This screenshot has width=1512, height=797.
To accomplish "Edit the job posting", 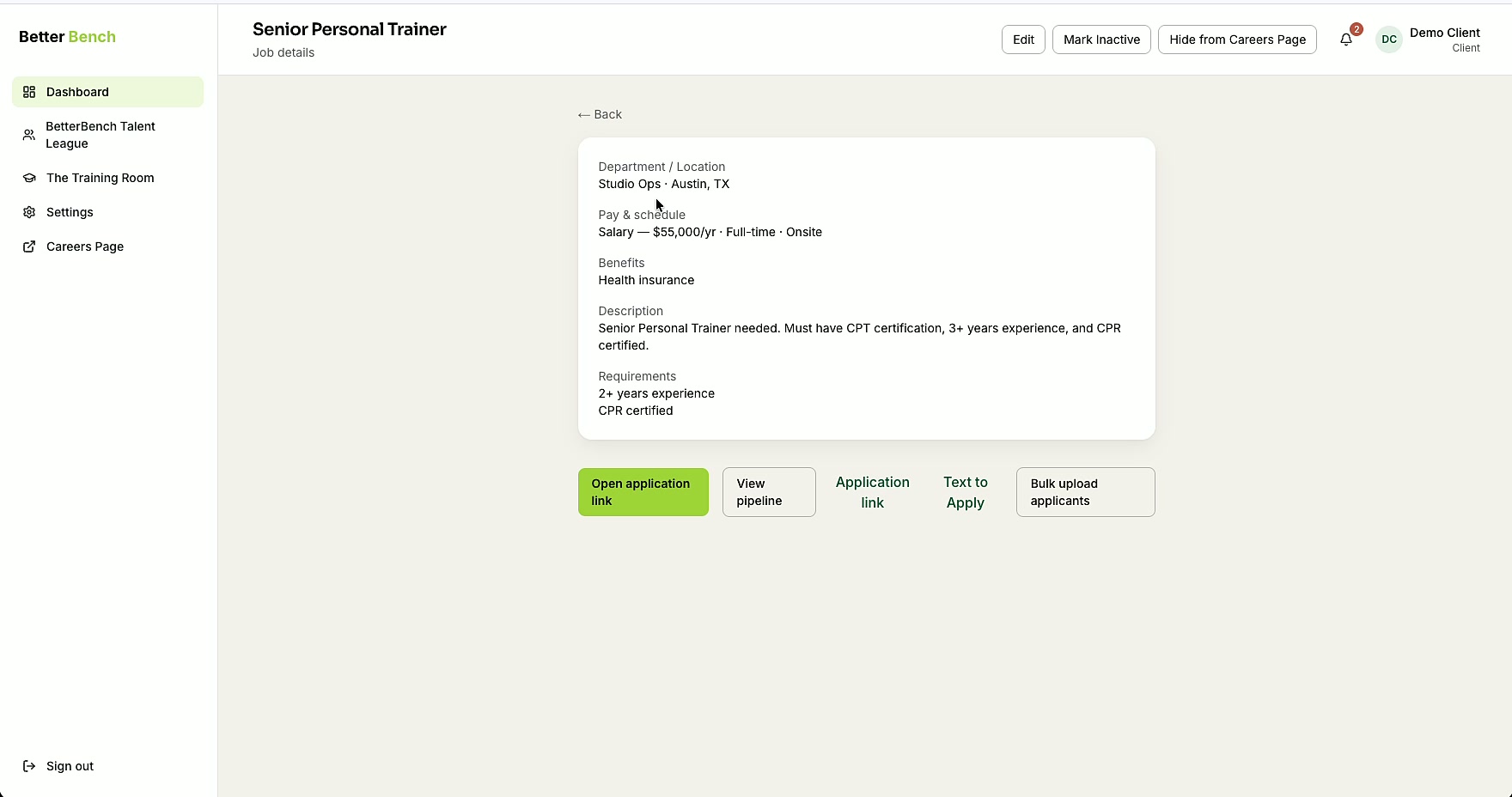I will pos(1023,40).
